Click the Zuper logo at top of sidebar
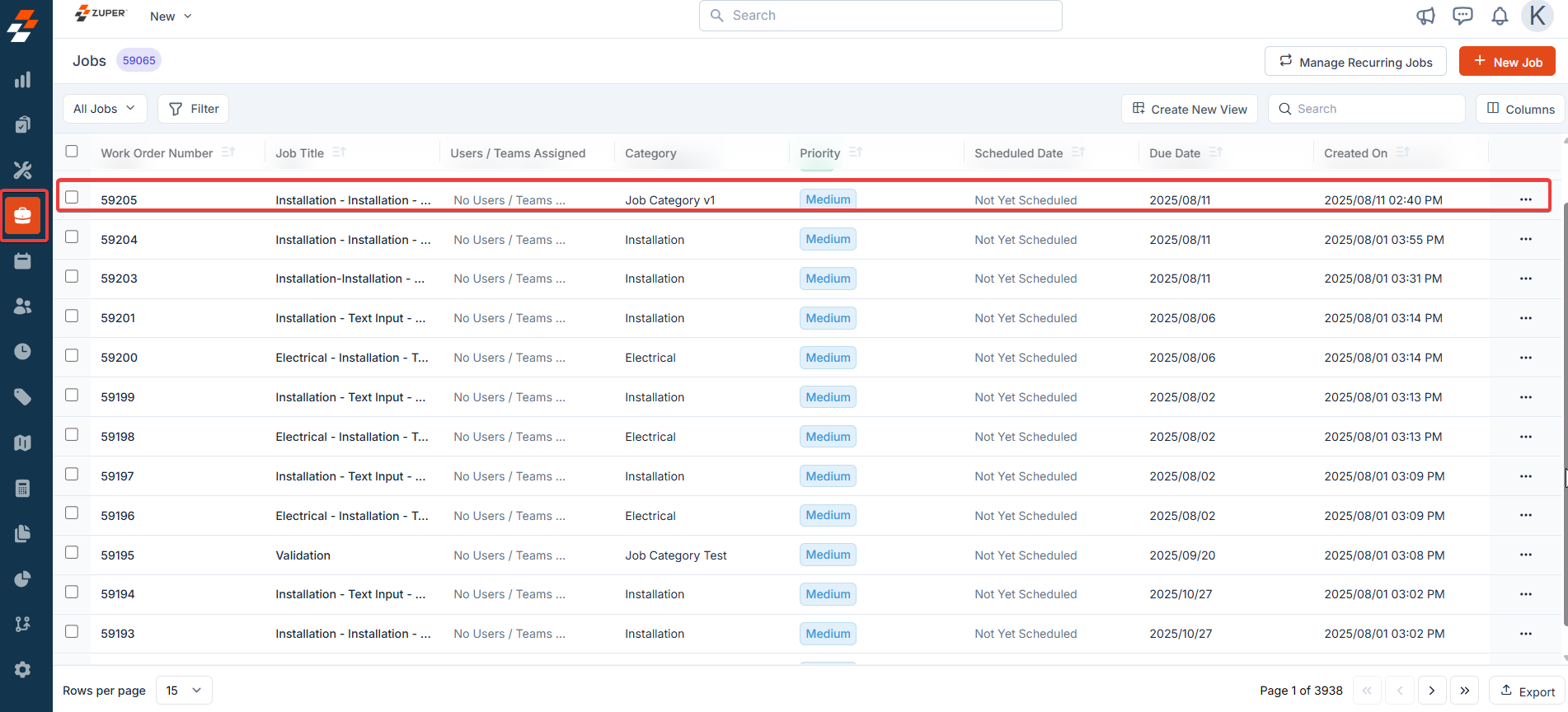 coord(23,25)
